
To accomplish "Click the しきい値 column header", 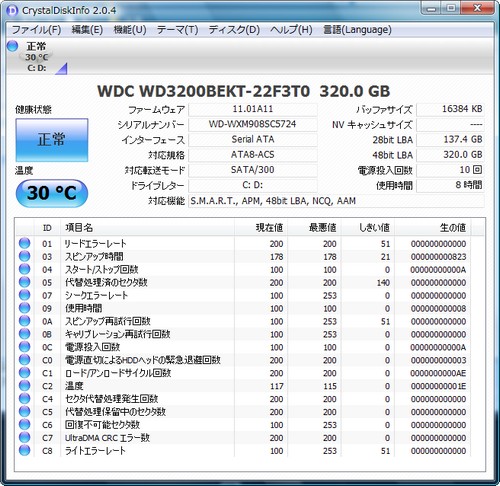I will coord(368,228).
